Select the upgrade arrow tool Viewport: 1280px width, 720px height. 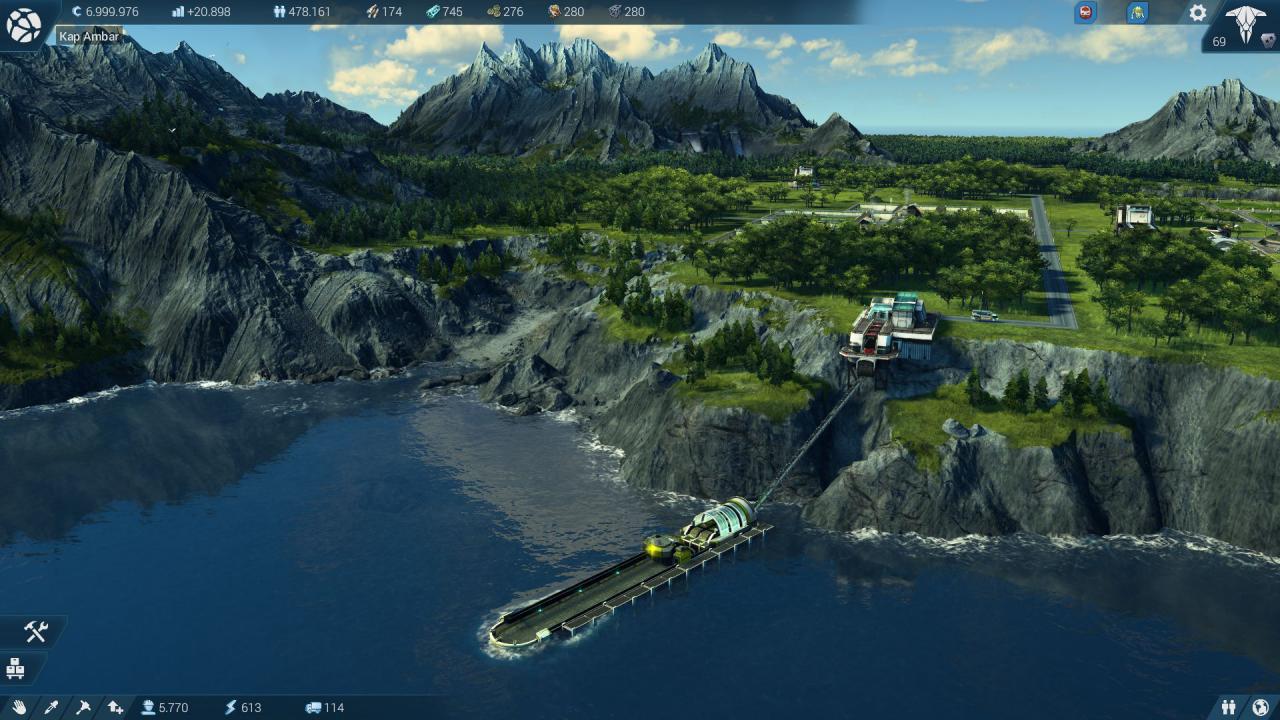(x=115, y=707)
